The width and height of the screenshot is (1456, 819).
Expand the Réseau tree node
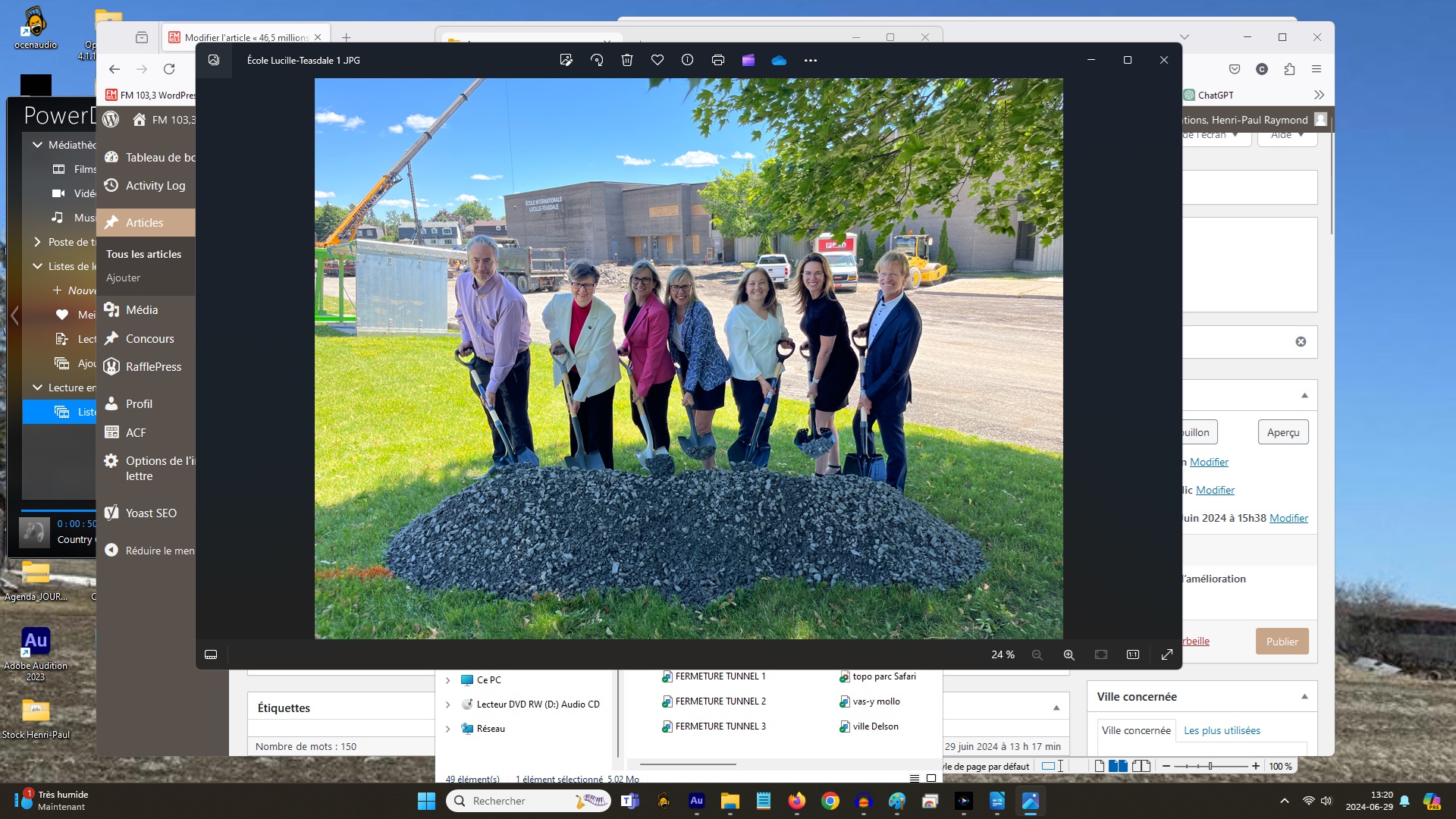(x=448, y=729)
